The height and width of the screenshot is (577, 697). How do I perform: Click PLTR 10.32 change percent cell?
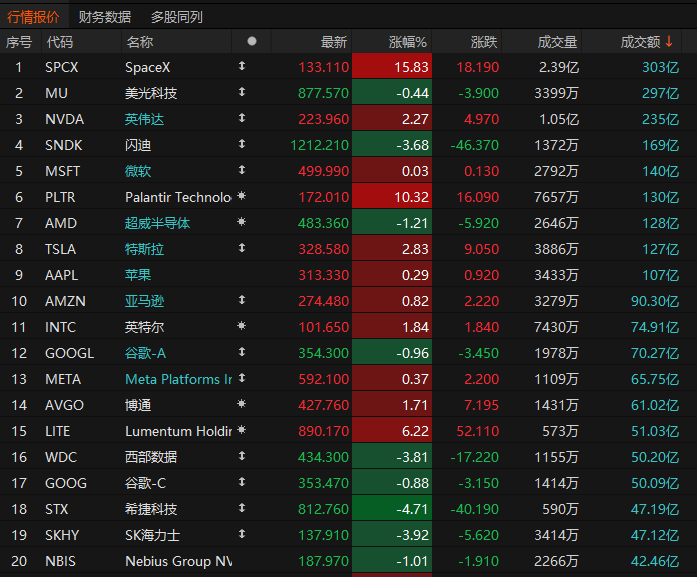392,196
